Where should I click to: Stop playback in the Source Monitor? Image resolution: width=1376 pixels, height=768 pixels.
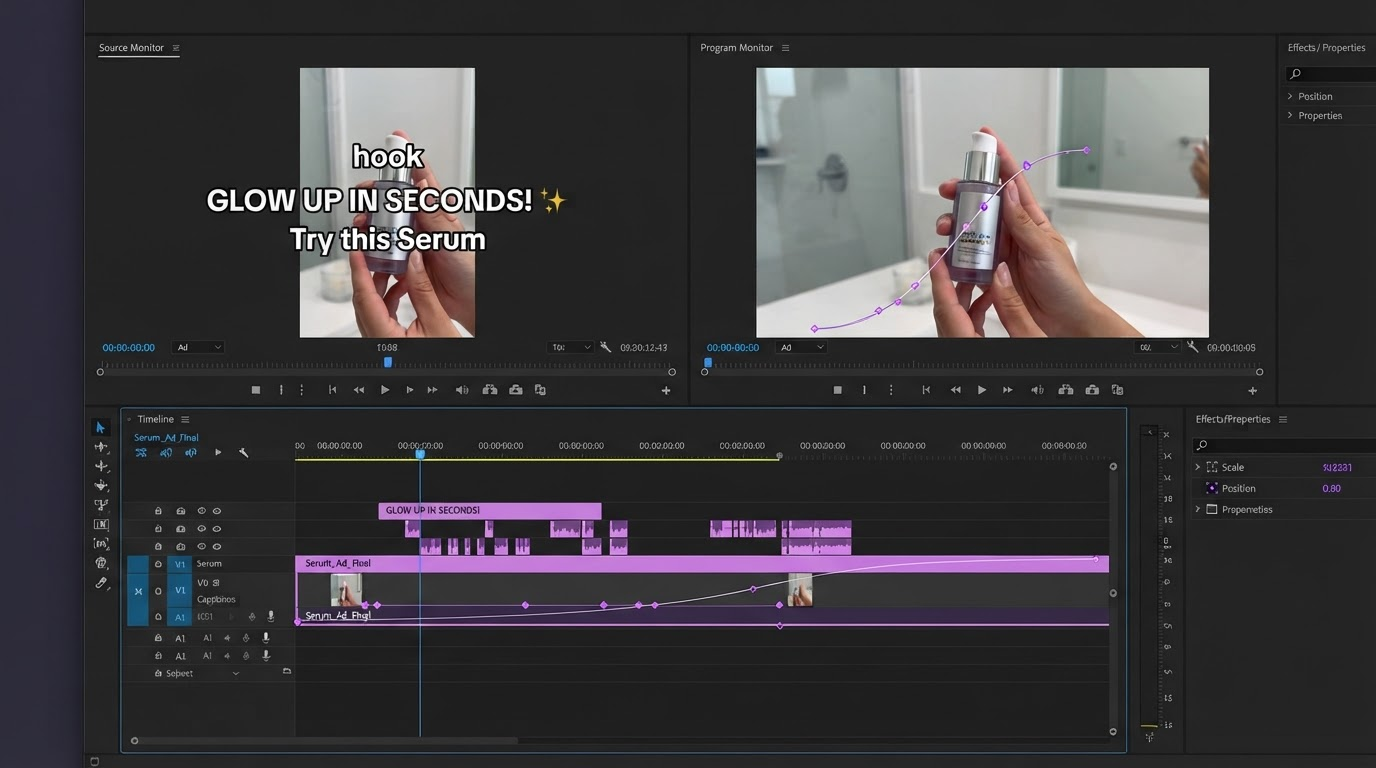point(256,390)
